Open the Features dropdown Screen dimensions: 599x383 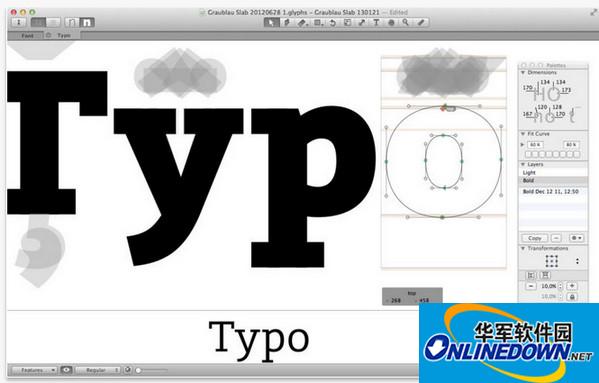(35, 370)
